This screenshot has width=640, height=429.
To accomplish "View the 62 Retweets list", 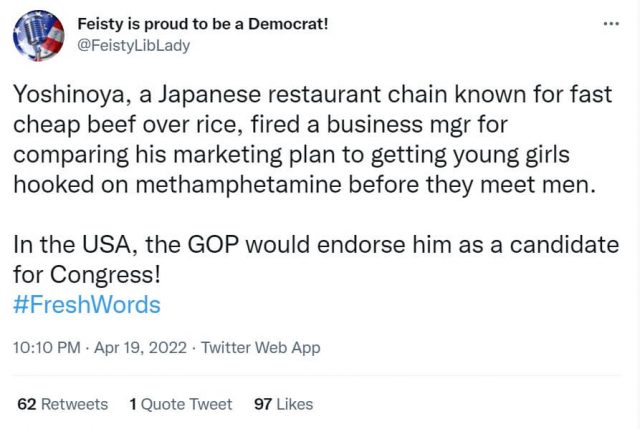I will click(x=63, y=404).
